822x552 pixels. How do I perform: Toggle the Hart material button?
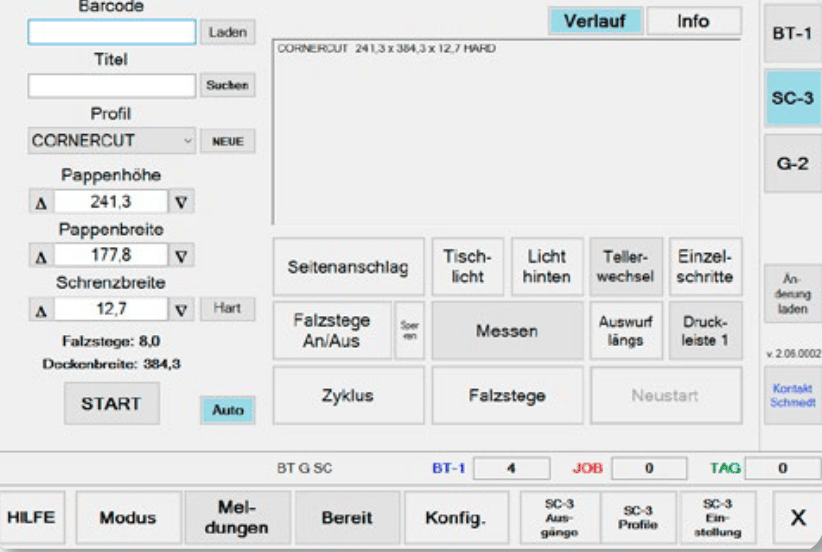(x=227, y=309)
